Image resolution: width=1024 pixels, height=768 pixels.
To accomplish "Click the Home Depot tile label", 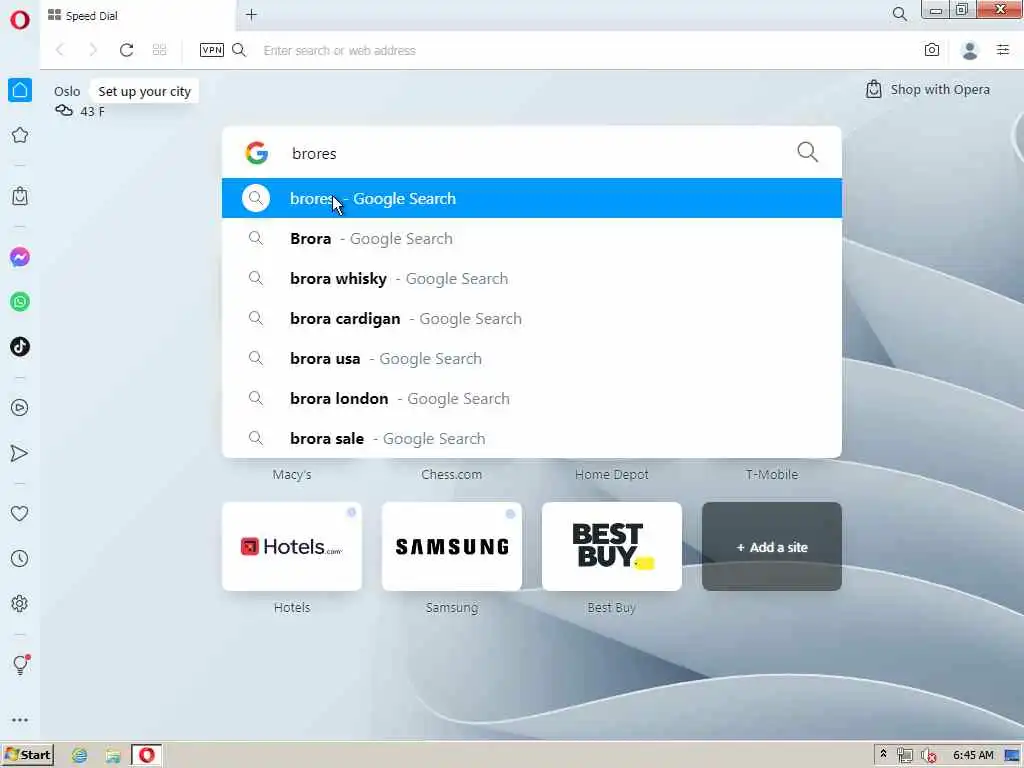I will [612, 475].
